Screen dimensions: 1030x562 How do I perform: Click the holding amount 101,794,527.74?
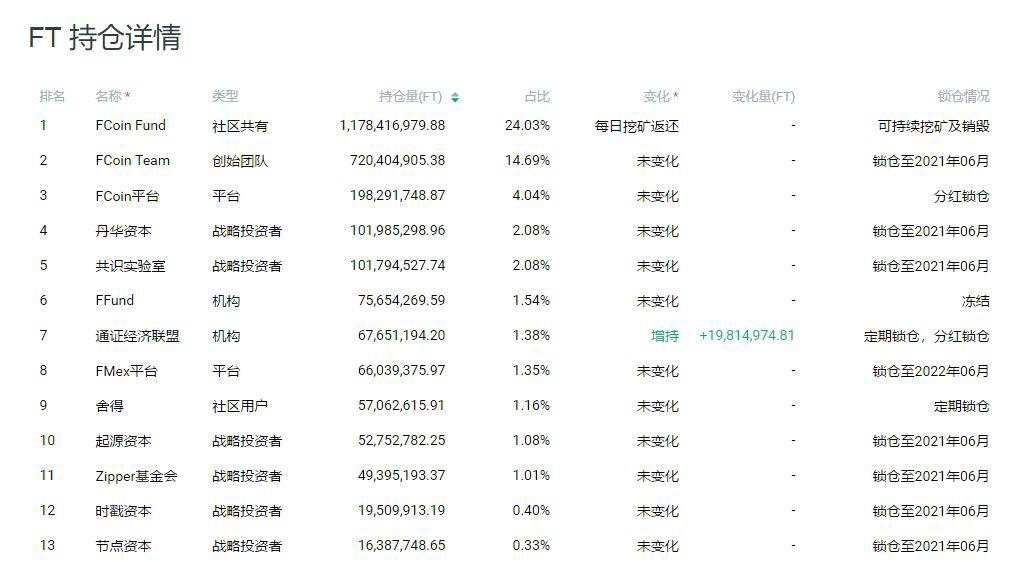(x=397, y=265)
